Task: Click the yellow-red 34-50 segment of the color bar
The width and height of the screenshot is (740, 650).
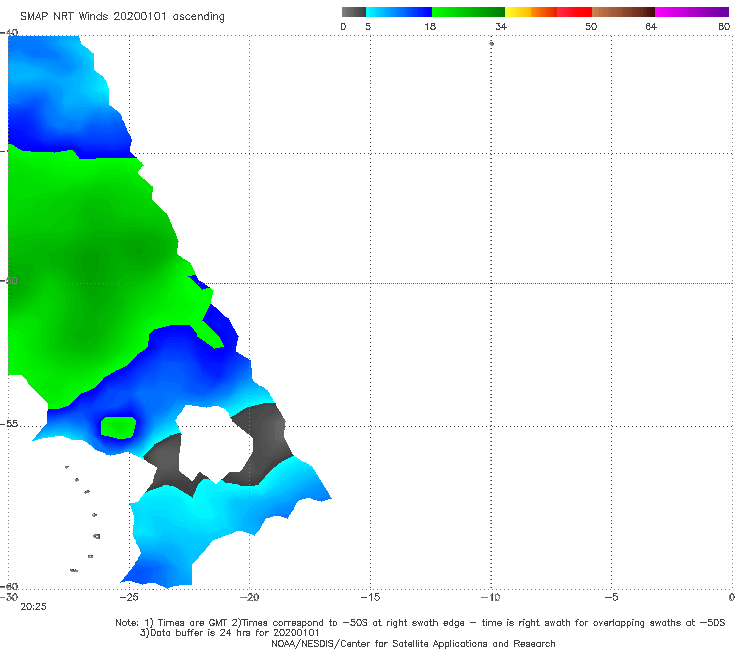Action: (548, 12)
